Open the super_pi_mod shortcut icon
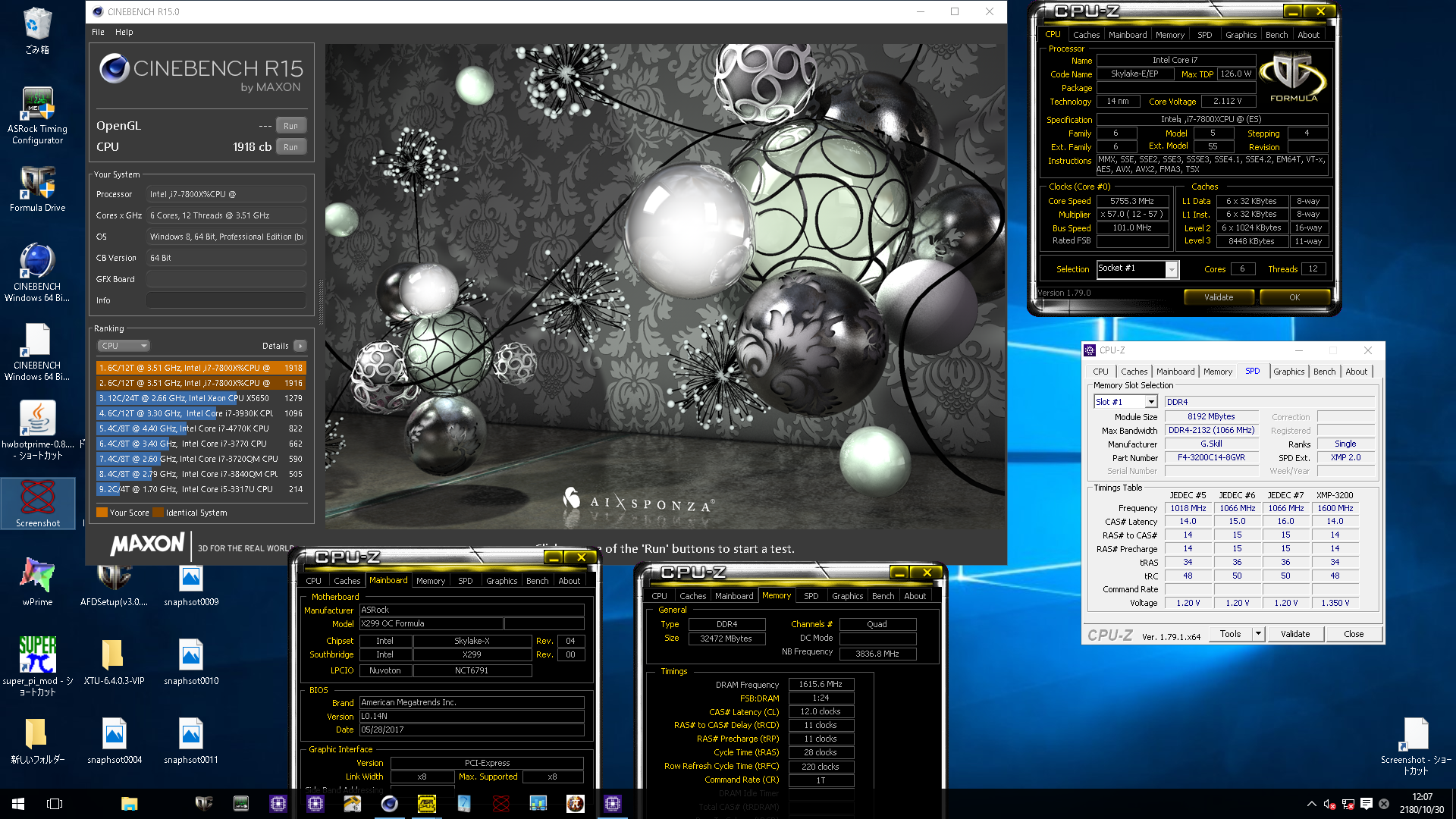1456x819 pixels. (37, 654)
